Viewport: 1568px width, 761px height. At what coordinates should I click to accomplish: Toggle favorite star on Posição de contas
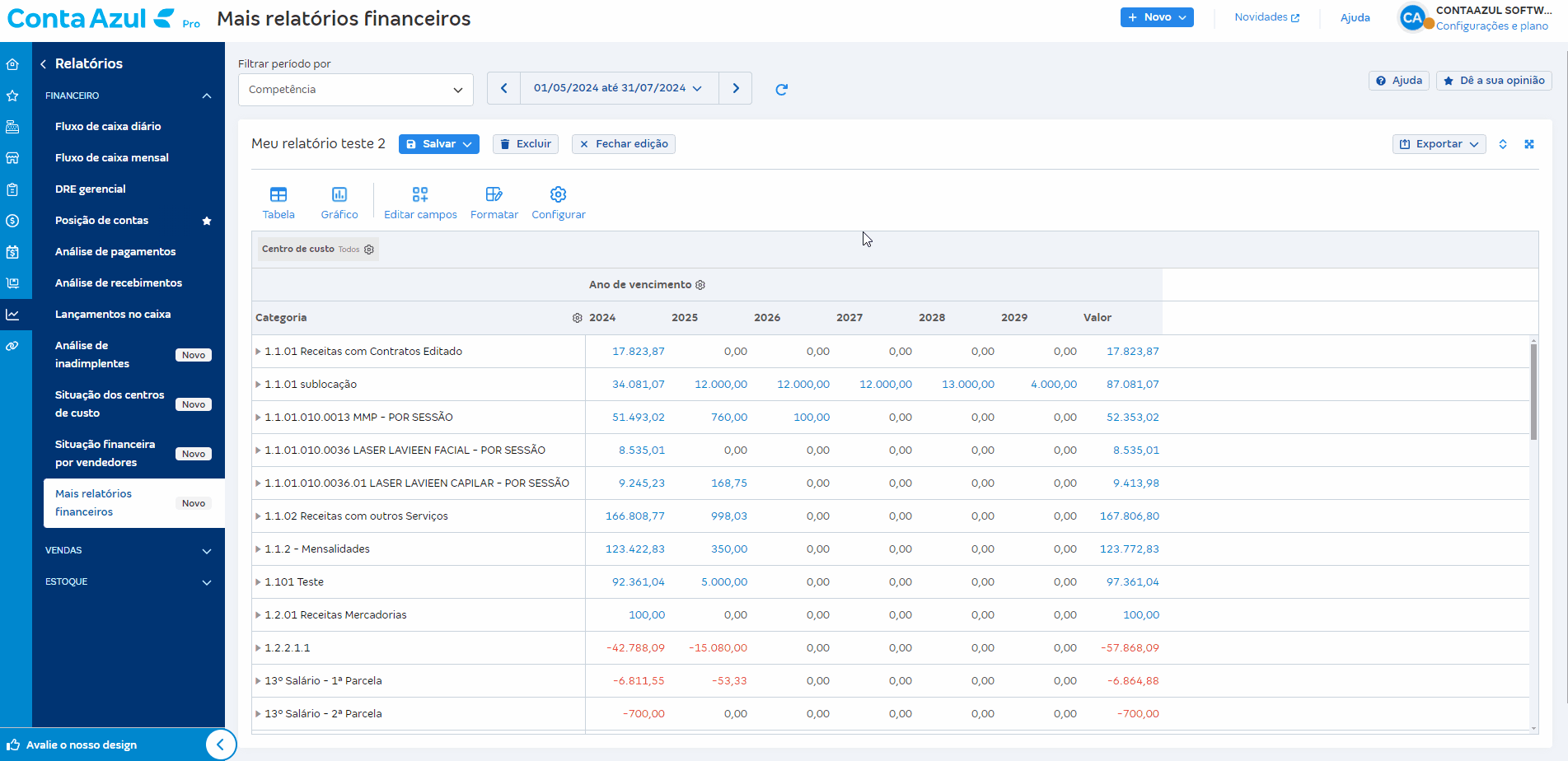point(207,221)
